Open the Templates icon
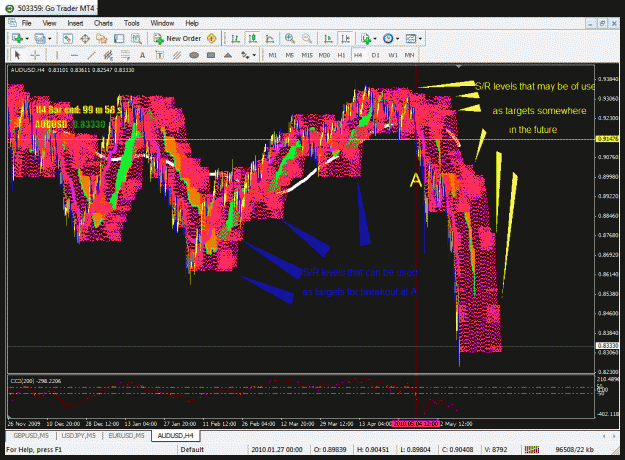 411,39
